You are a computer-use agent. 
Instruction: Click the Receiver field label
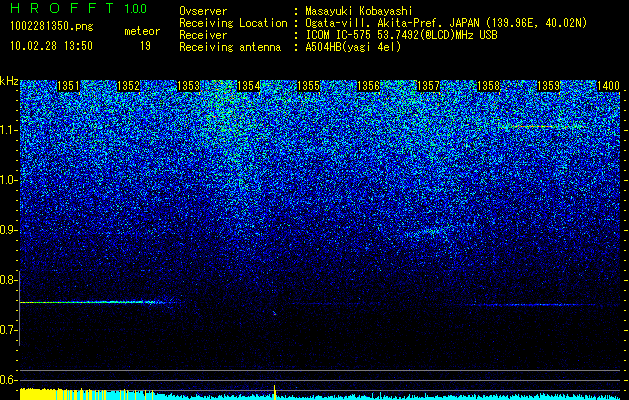[x=203, y=35]
